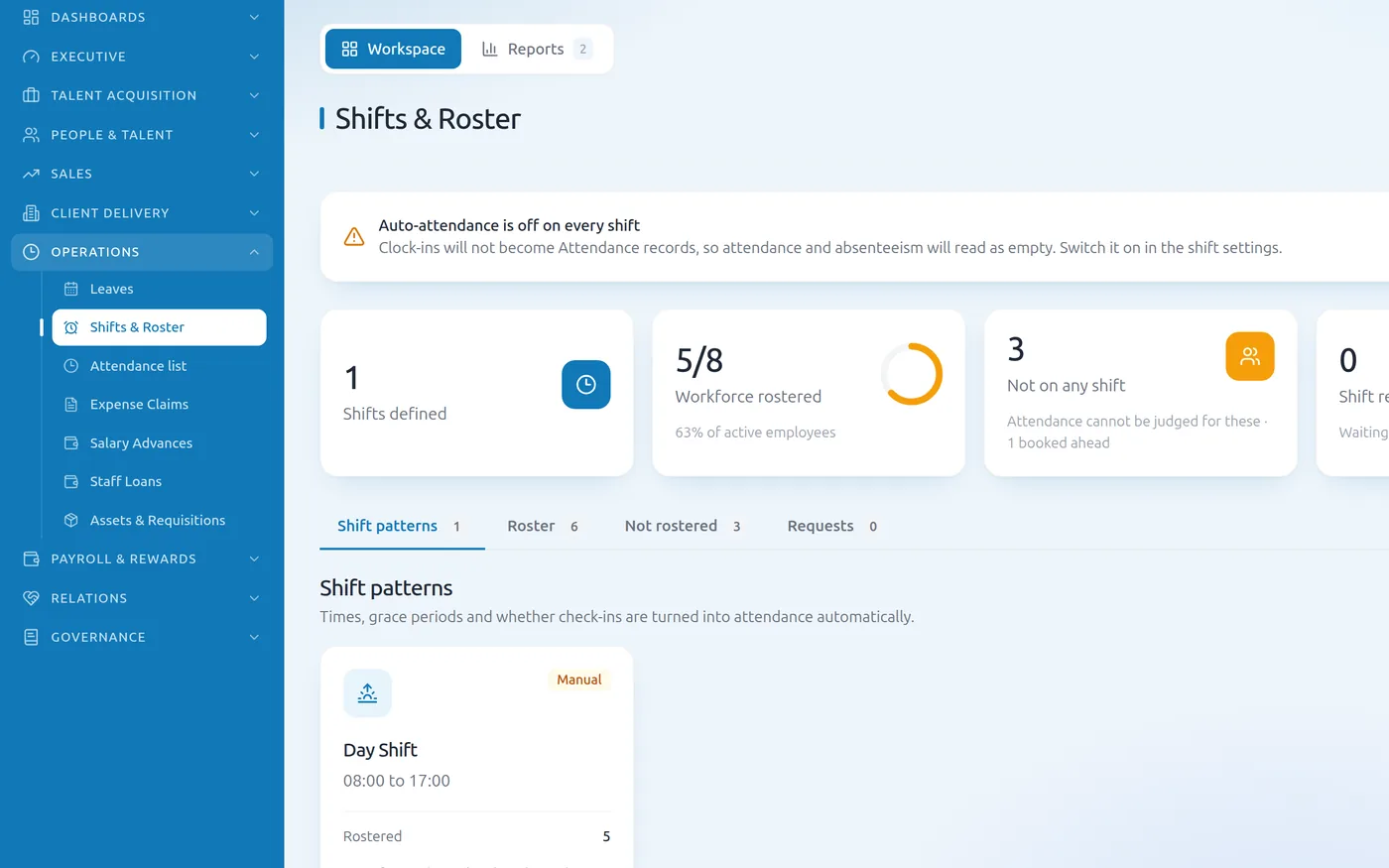The image size is (1389, 868).
Task: Click the Dashboards grid icon in sidebar
Action: (31, 17)
